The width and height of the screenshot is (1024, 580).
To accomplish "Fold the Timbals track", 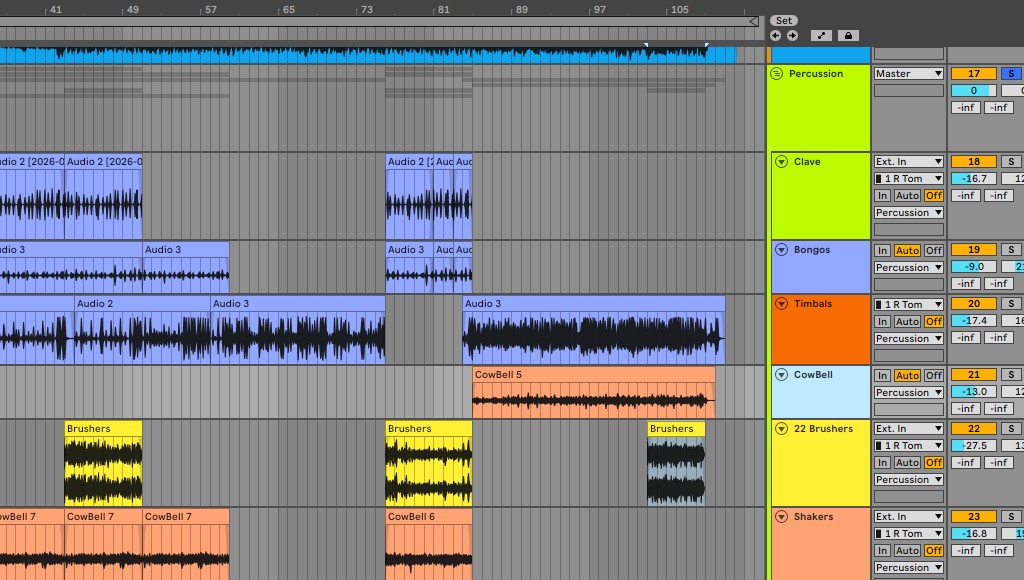I will 781,304.
